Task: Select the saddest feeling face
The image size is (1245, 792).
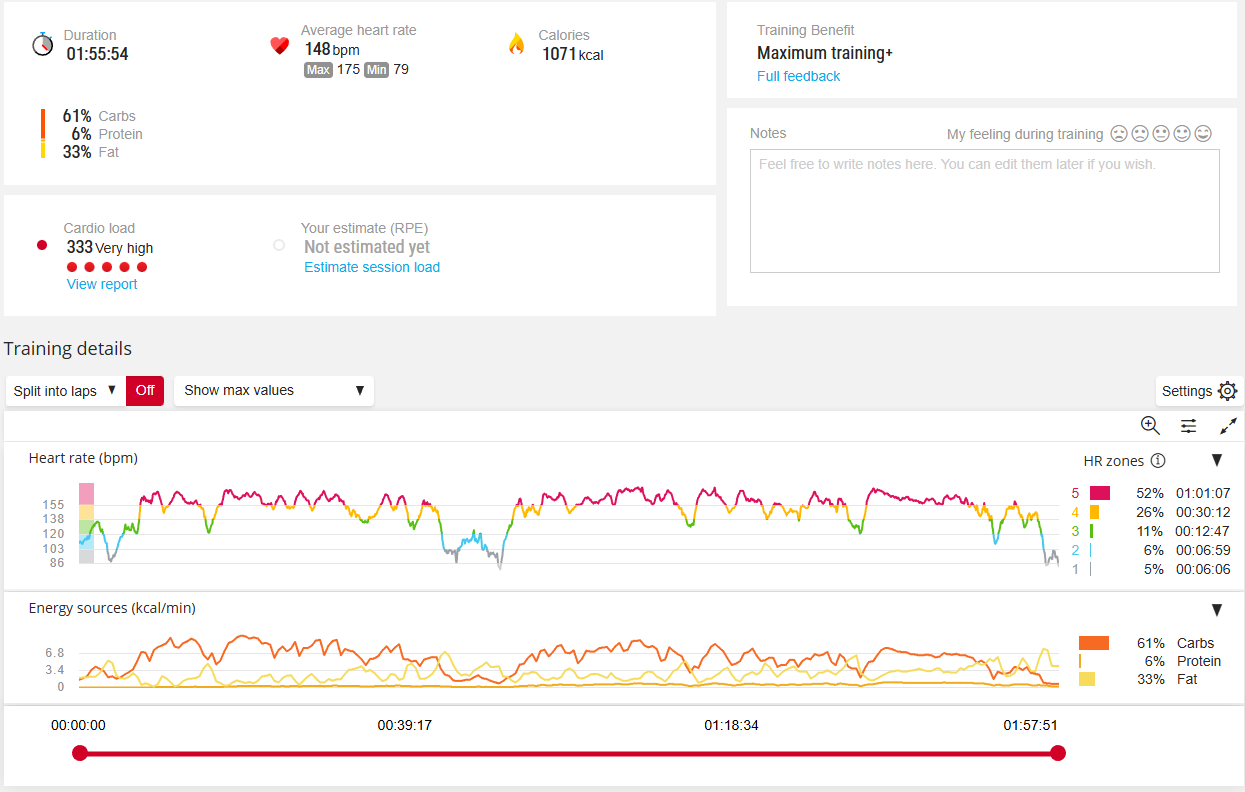Action: [x=1119, y=133]
